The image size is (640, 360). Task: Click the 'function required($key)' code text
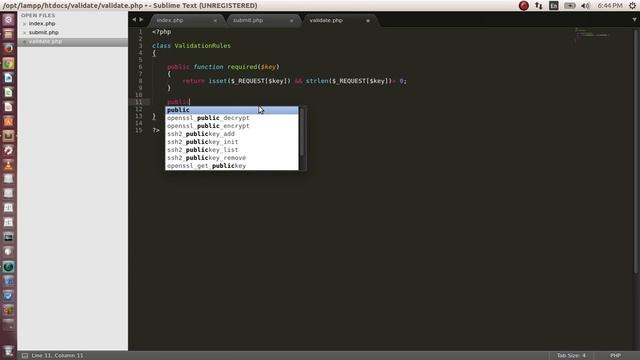pos(236,67)
